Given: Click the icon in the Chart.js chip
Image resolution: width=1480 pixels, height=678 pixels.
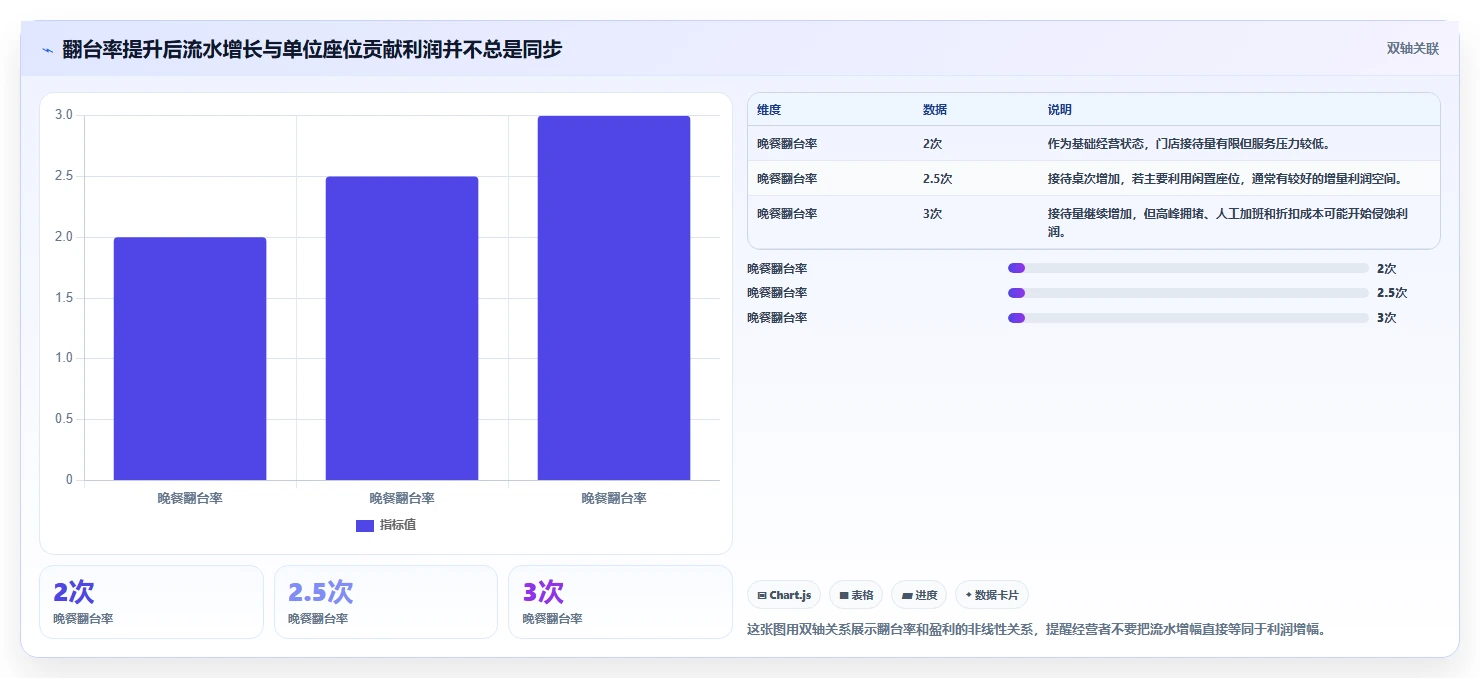Looking at the screenshot, I should pos(762,595).
